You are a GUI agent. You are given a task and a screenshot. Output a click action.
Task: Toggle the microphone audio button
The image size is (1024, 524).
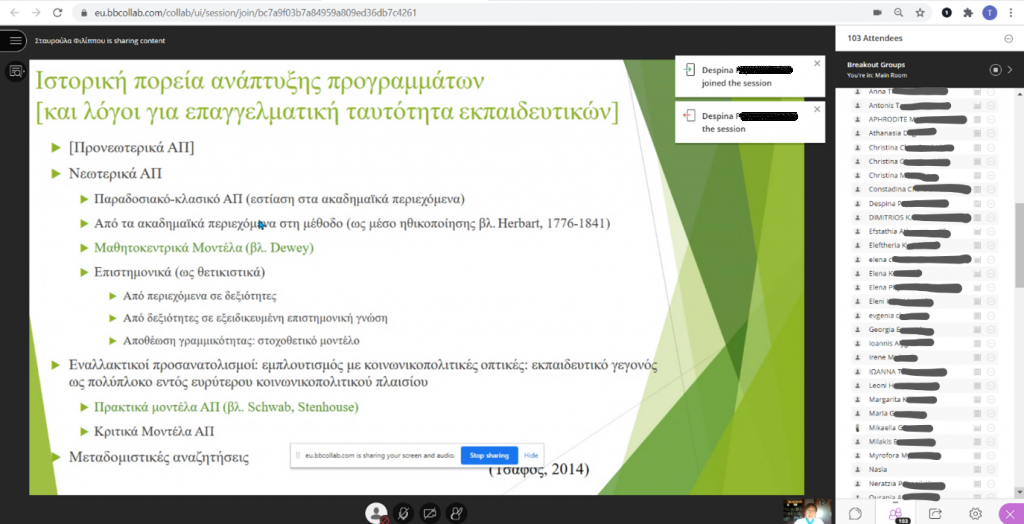(x=404, y=513)
